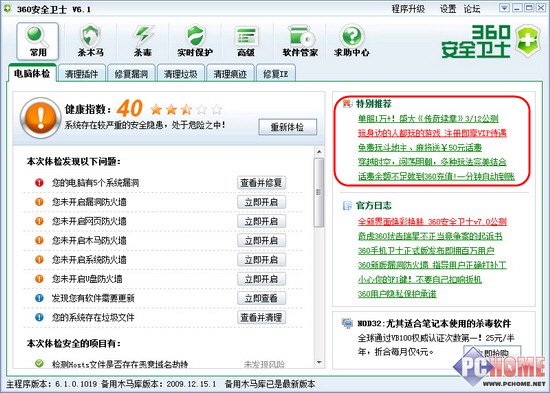Click the health index value 40
Viewport: 550px width, 393px height.
[129, 108]
